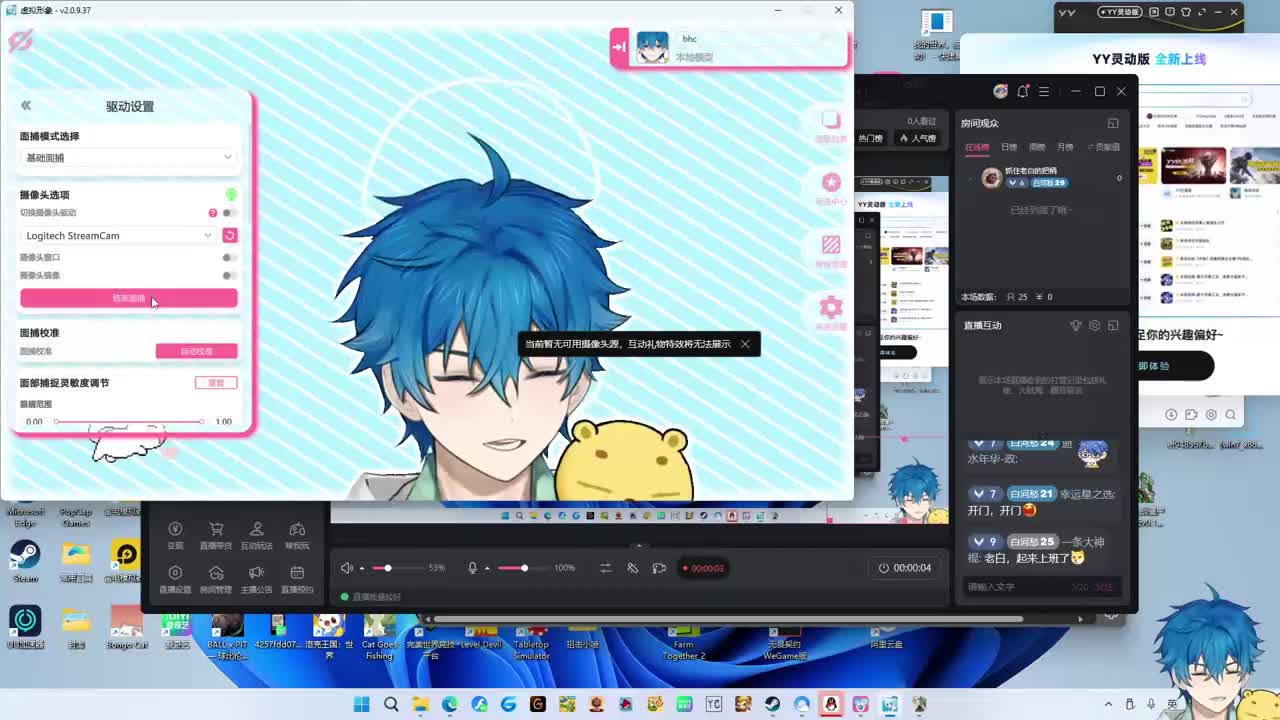Switch to the 日榜 tab
The height and width of the screenshot is (720, 1280).
click(x=1009, y=147)
